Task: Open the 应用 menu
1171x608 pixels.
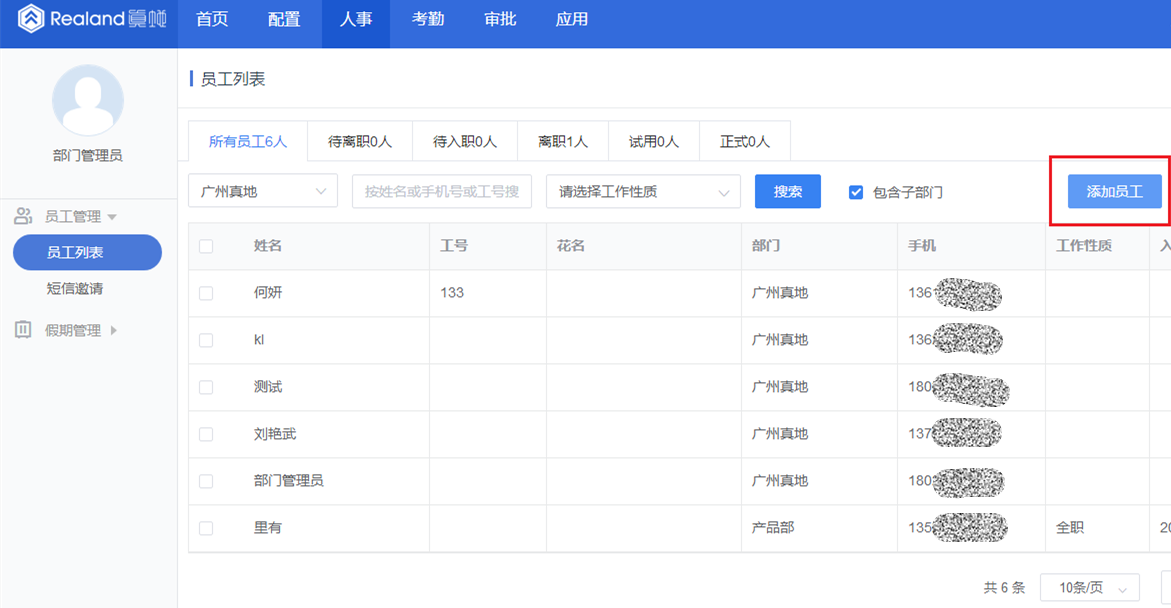Action: [x=571, y=19]
